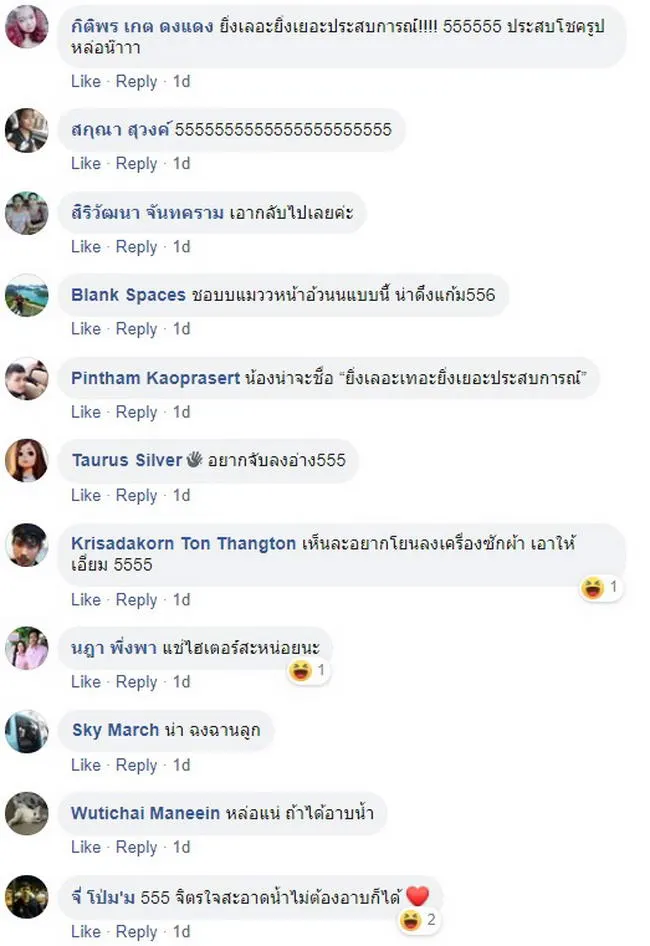650x946 pixels.
Task: Like สกุณา สุวงค์'s comment
Action: click(86, 163)
